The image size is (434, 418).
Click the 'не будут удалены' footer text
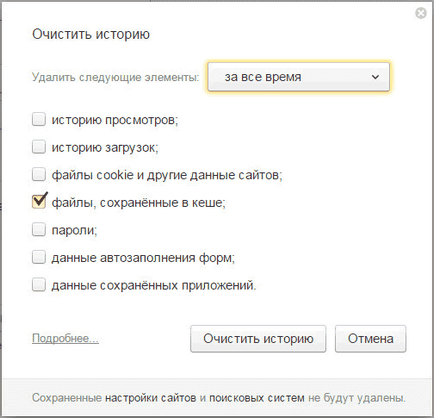click(x=356, y=398)
